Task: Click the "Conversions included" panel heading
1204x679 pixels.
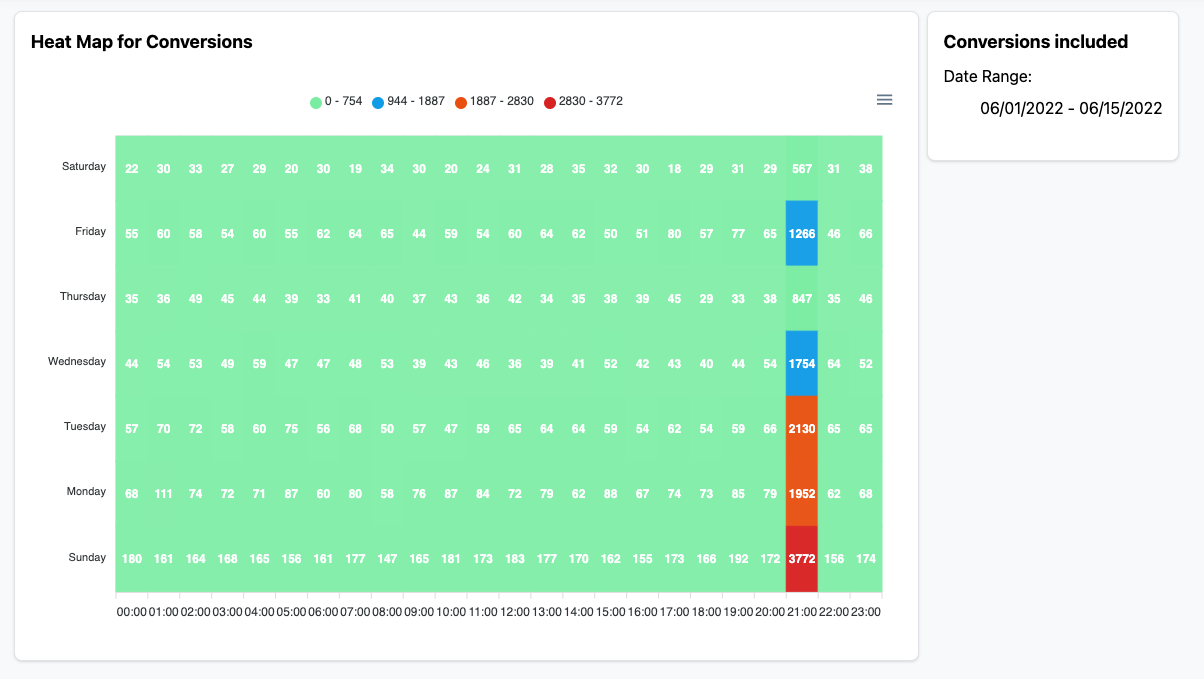Action: 1035,41
